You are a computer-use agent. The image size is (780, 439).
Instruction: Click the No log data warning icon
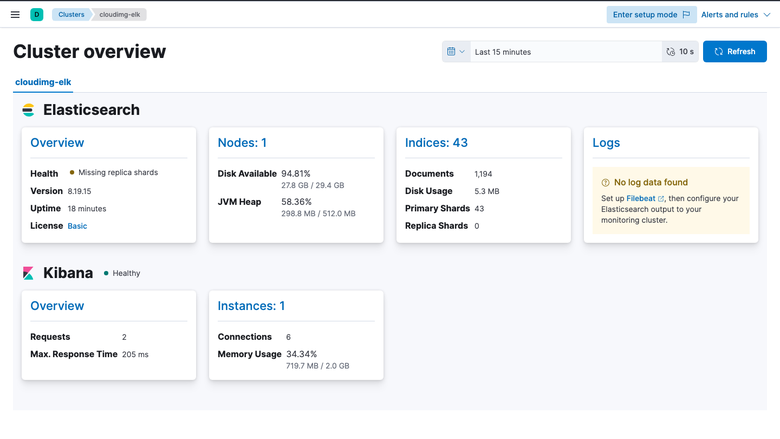(605, 182)
